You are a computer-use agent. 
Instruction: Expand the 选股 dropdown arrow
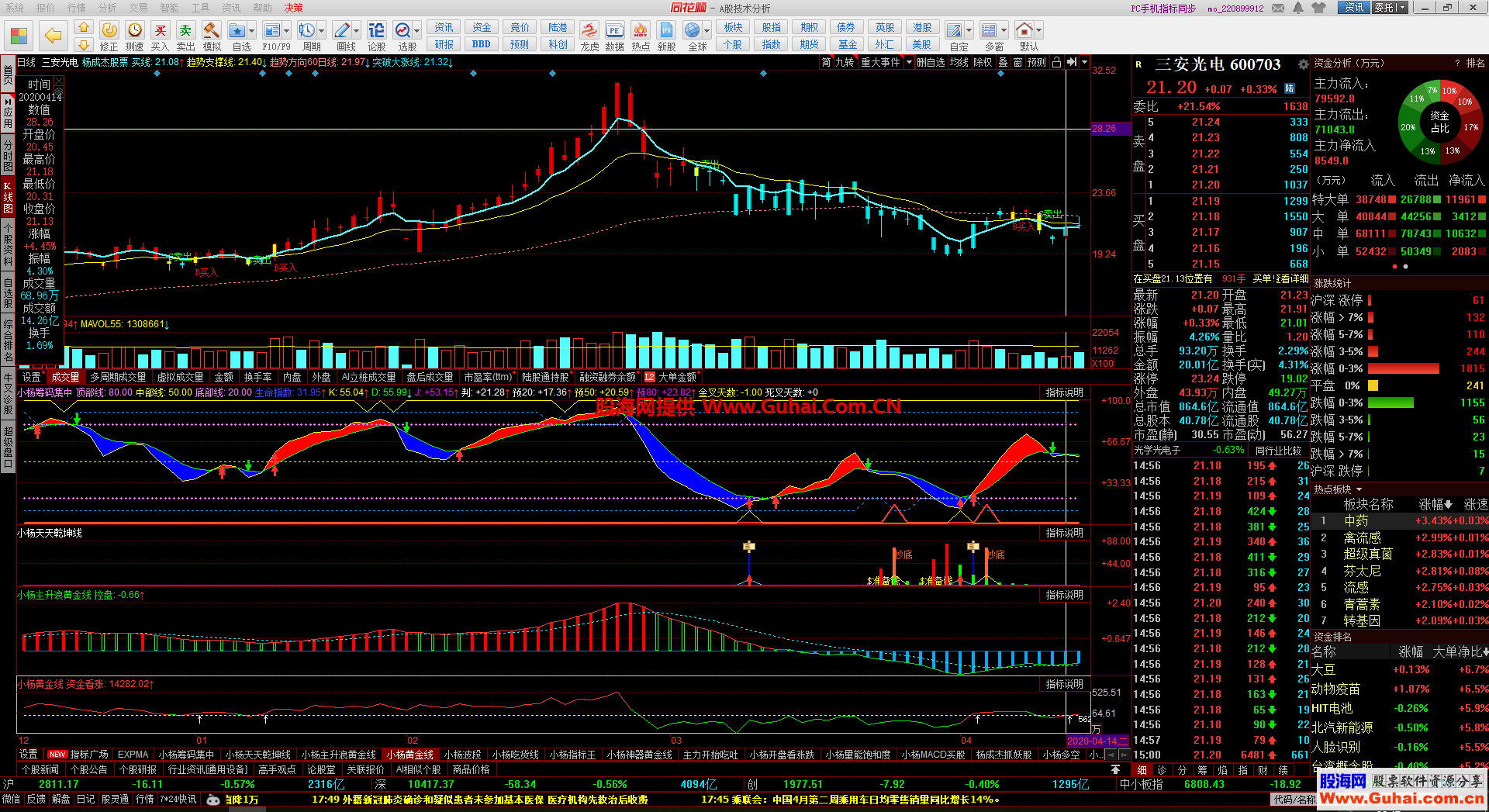[417, 31]
